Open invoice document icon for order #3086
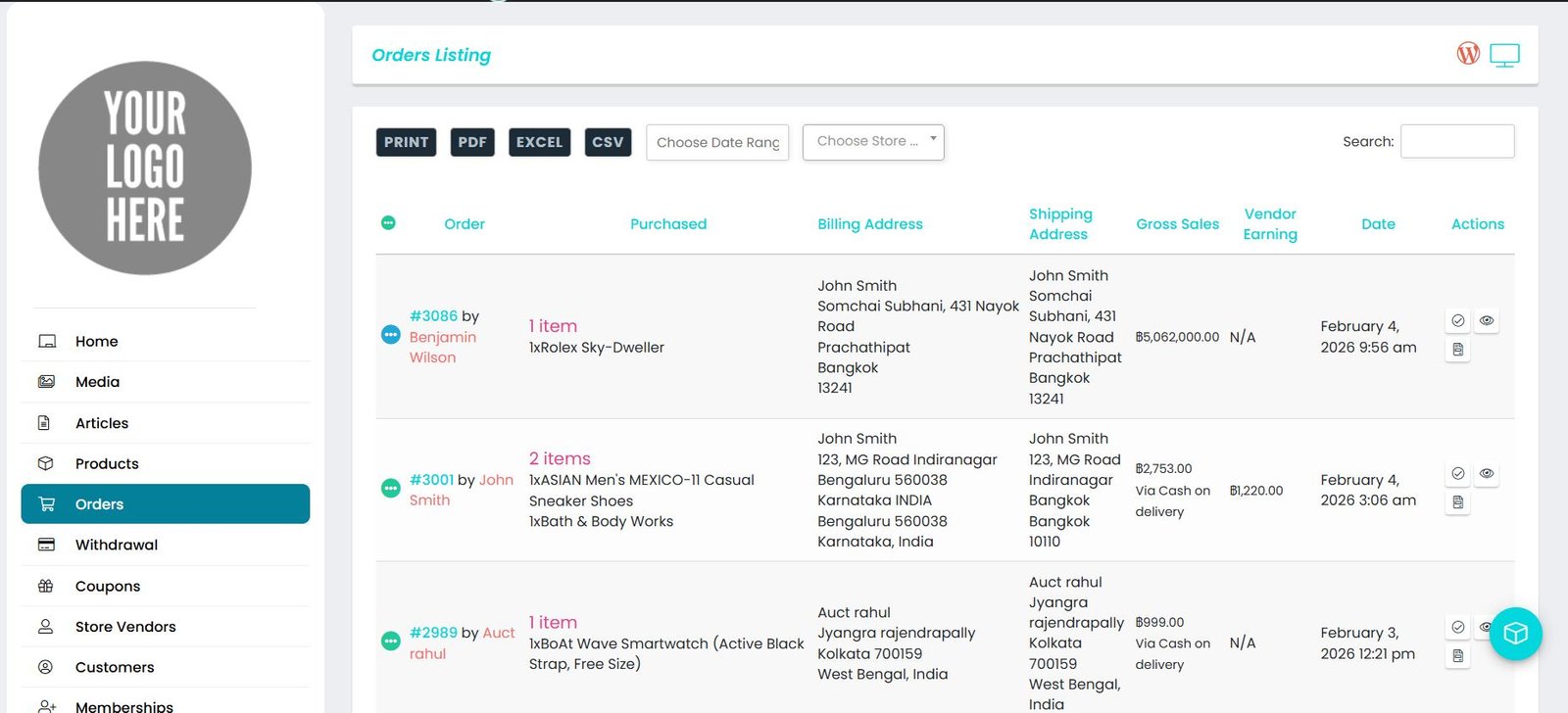Image resolution: width=1568 pixels, height=713 pixels. 1457,350
